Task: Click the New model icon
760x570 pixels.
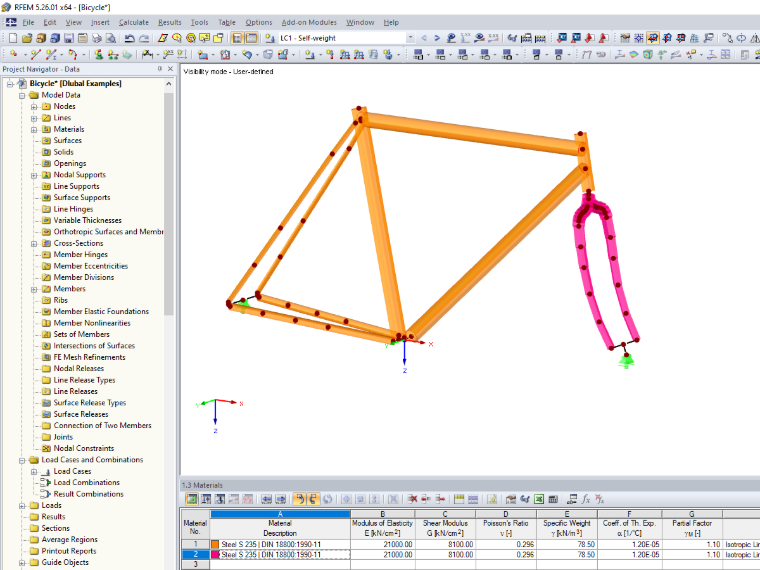Action: [x=13, y=38]
